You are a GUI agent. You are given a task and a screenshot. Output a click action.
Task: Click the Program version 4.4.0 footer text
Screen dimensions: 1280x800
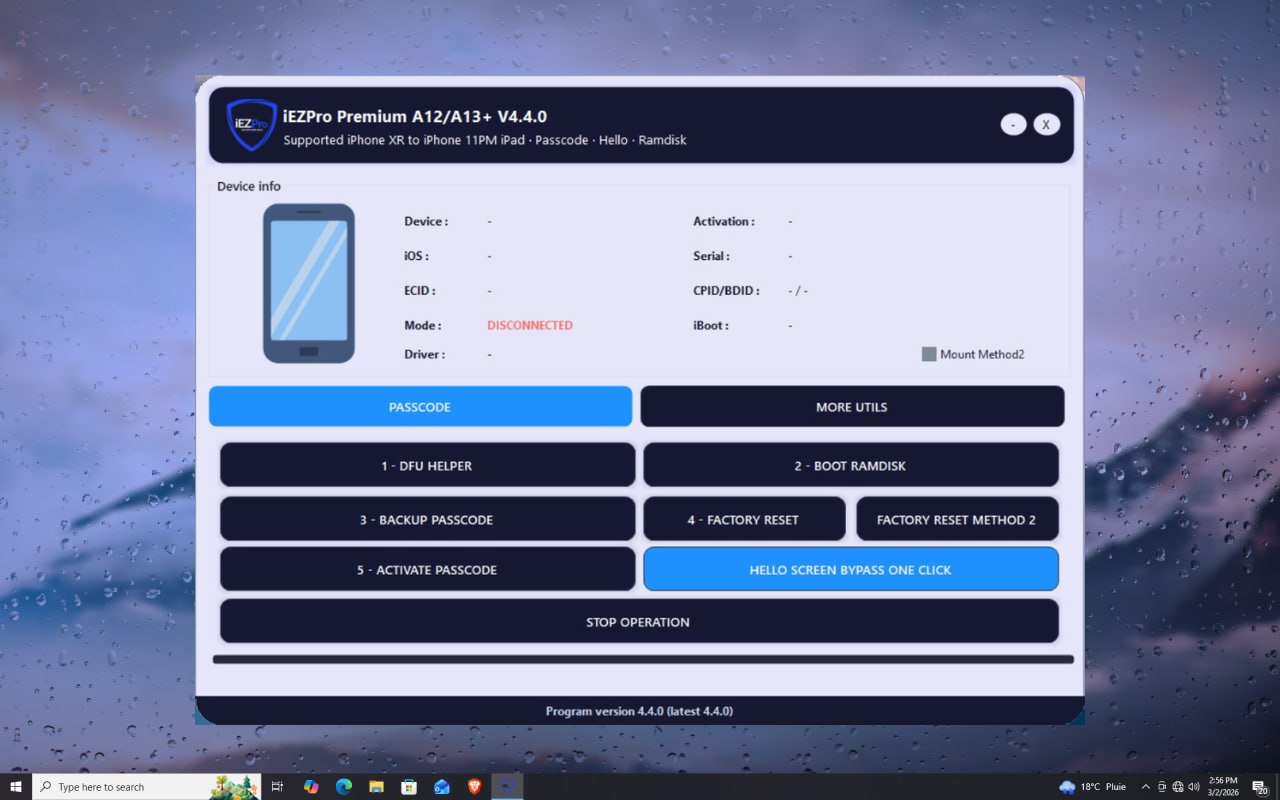(639, 711)
